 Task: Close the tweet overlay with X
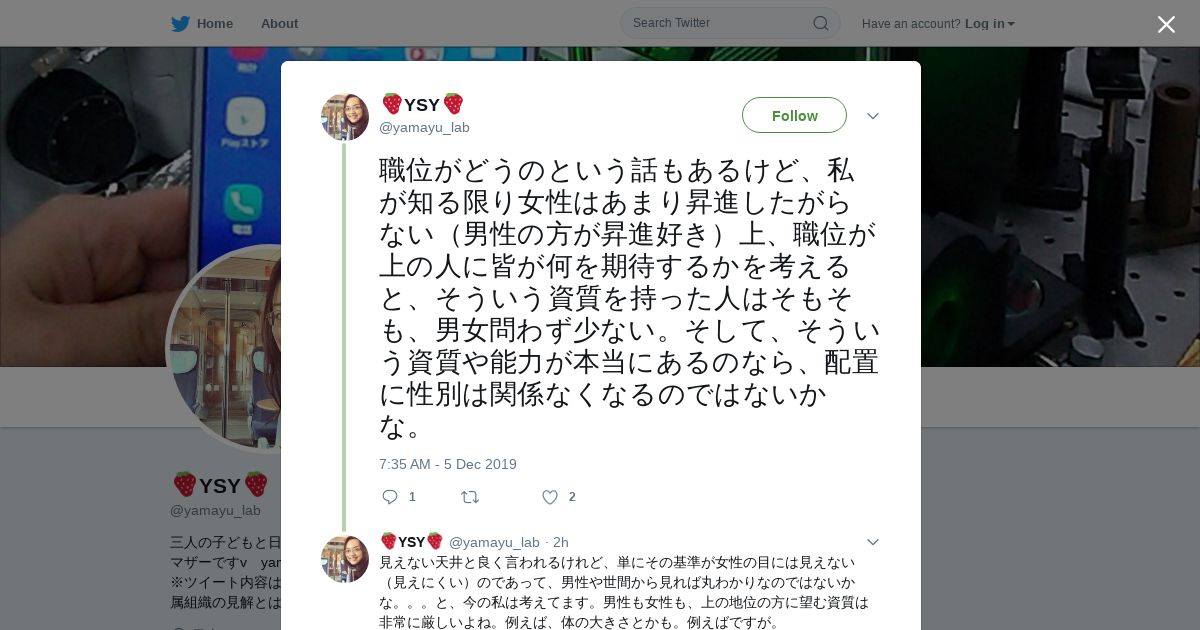(x=1166, y=24)
